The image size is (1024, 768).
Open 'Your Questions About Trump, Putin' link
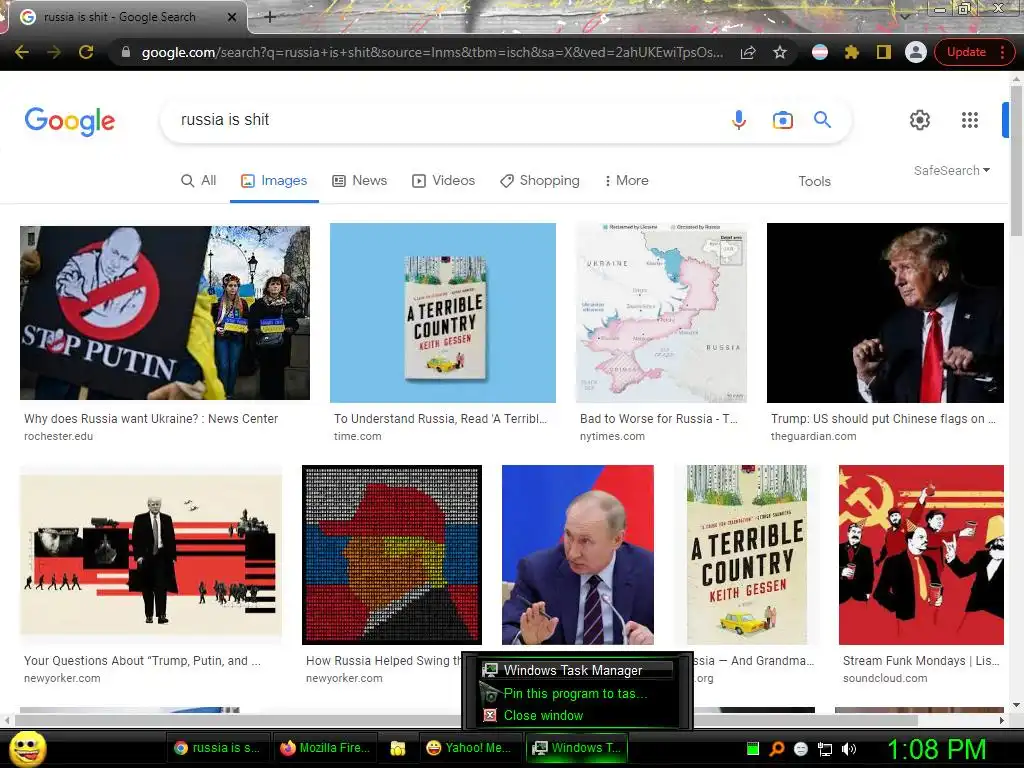pos(142,660)
